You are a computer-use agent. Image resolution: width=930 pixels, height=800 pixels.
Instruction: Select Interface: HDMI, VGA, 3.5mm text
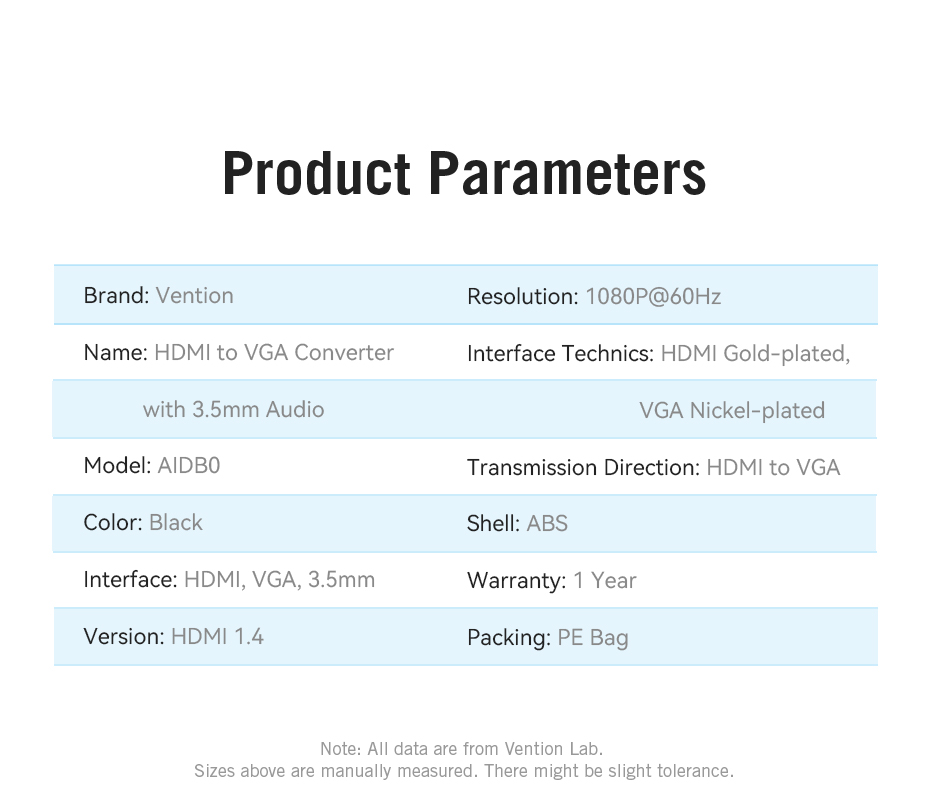229,580
